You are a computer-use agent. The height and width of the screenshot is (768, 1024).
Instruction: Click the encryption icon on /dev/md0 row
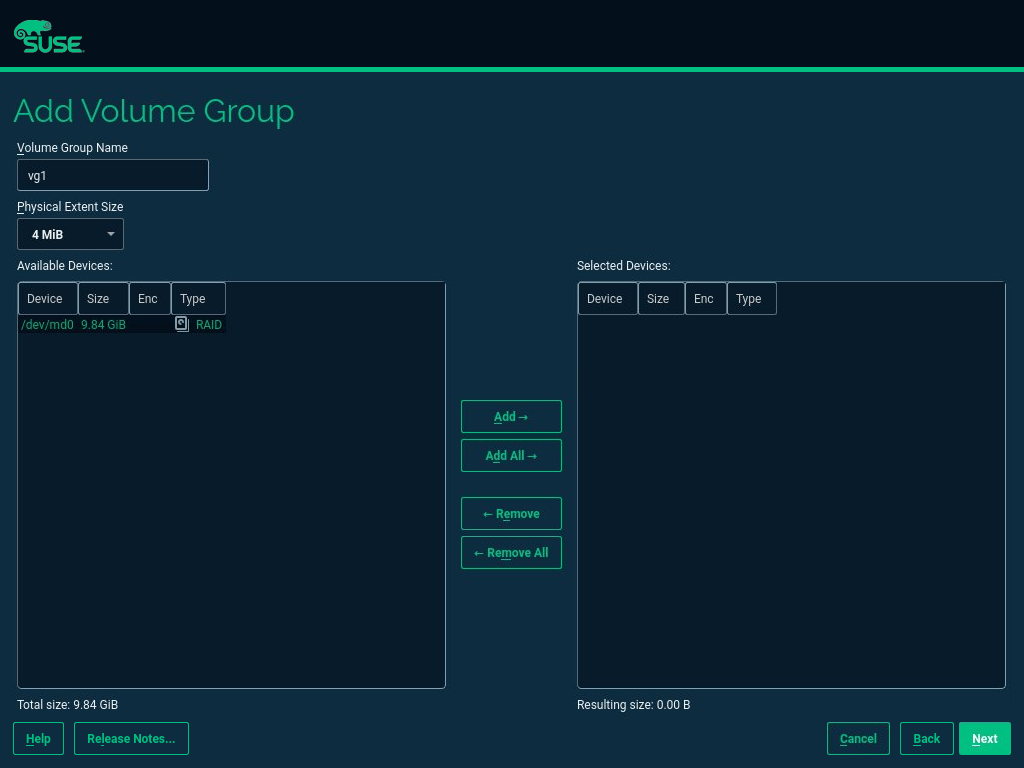click(181, 324)
